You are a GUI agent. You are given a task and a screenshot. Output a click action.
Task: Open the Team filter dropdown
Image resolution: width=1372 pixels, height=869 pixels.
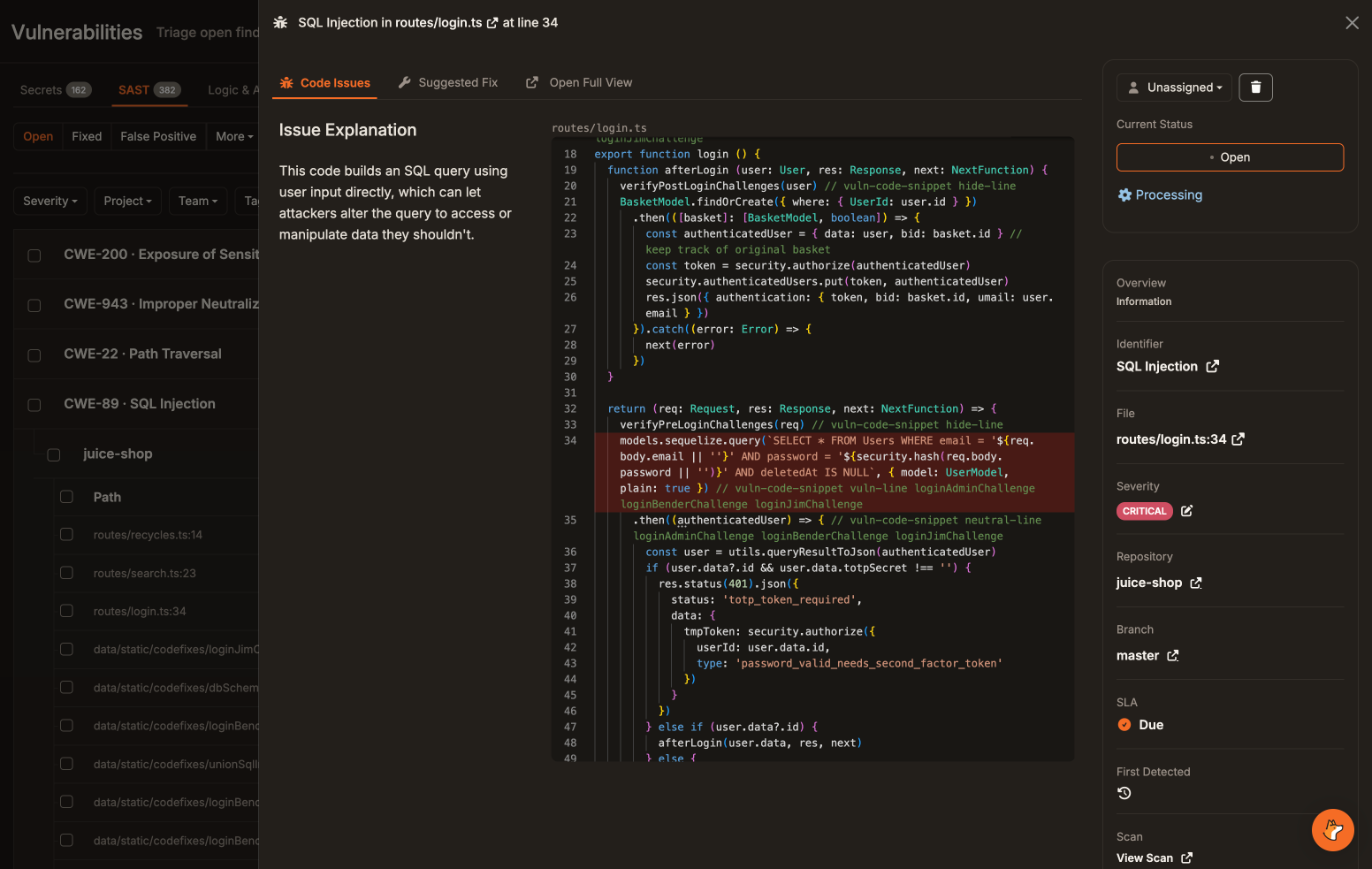pos(198,201)
